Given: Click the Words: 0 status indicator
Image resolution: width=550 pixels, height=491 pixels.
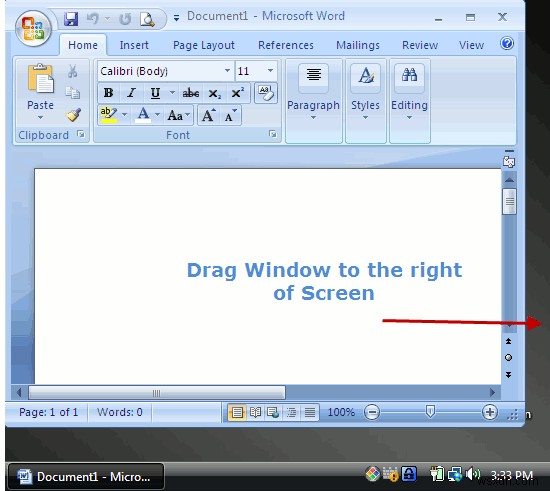Looking at the screenshot, I should 120,412.
